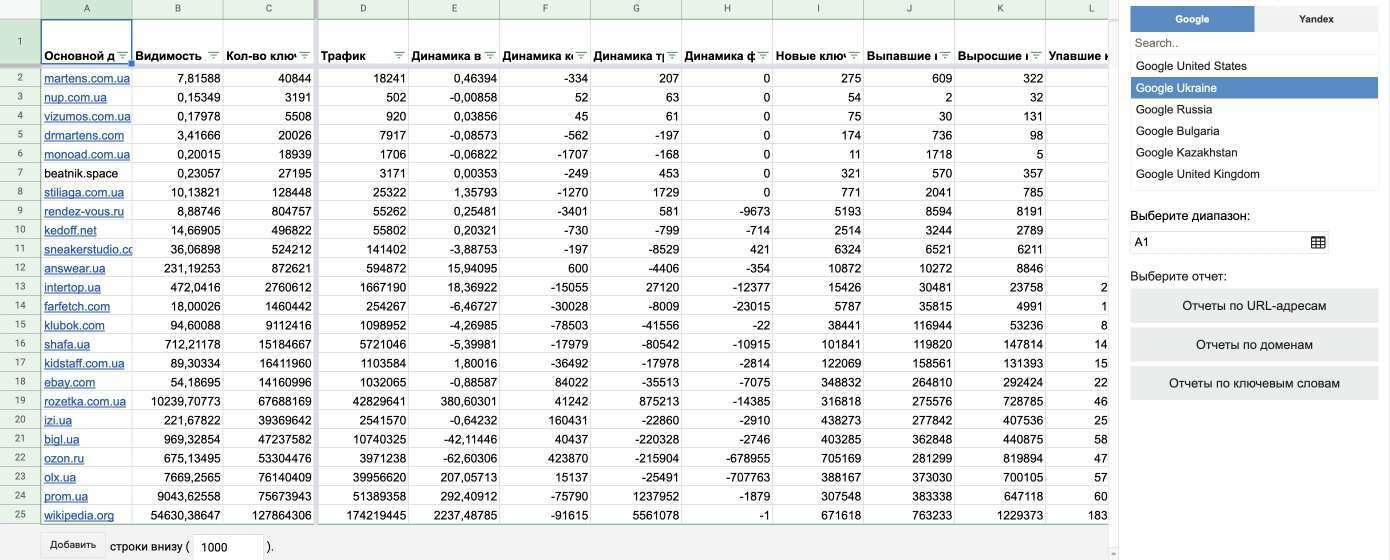Viewport: 1390px width, 560px height.
Task: Switch to the Google tab
Action: tap(1192, 19)
